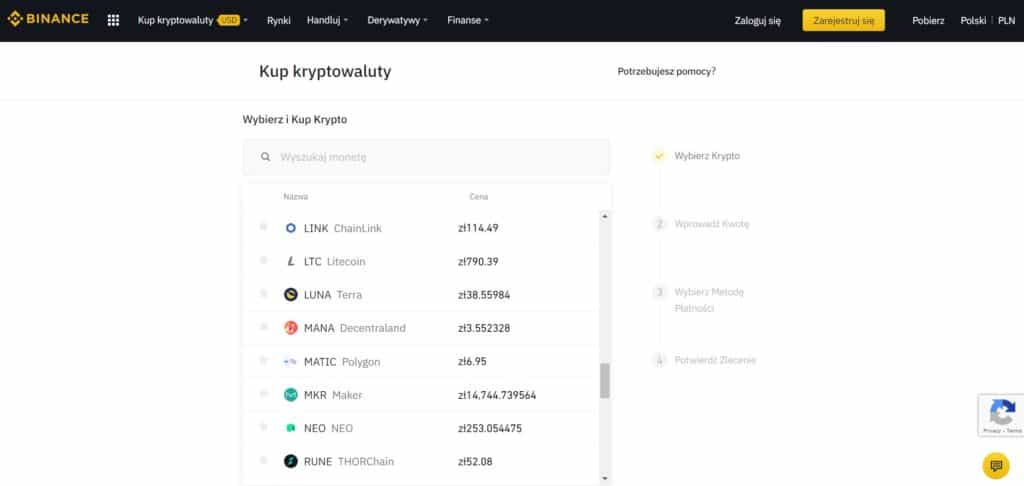This screenshot has height=486, width=1024.
Task: Click the Kup kryptowaluty page heading
Action: (325, 71)
